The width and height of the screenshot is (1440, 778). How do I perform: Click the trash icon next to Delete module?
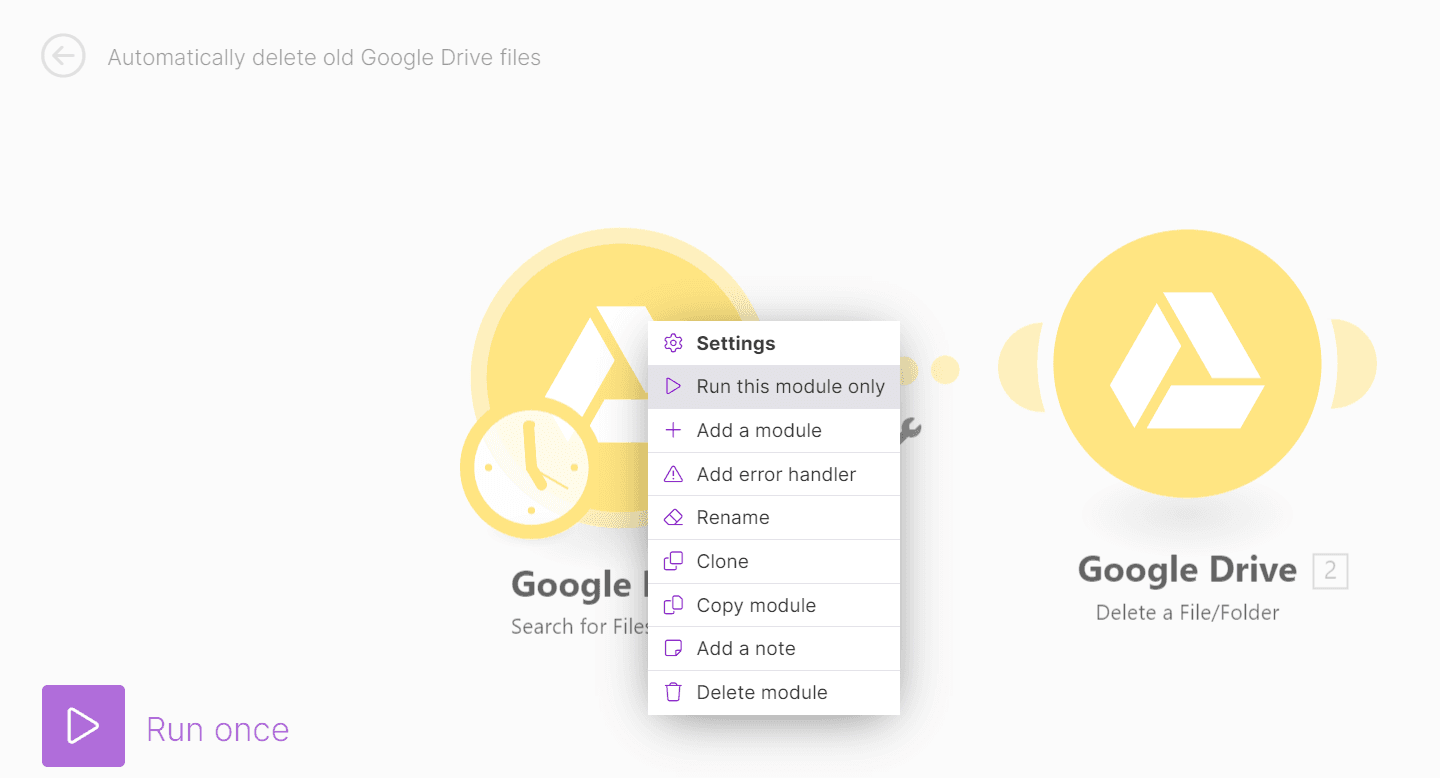[x=673, y=692]
